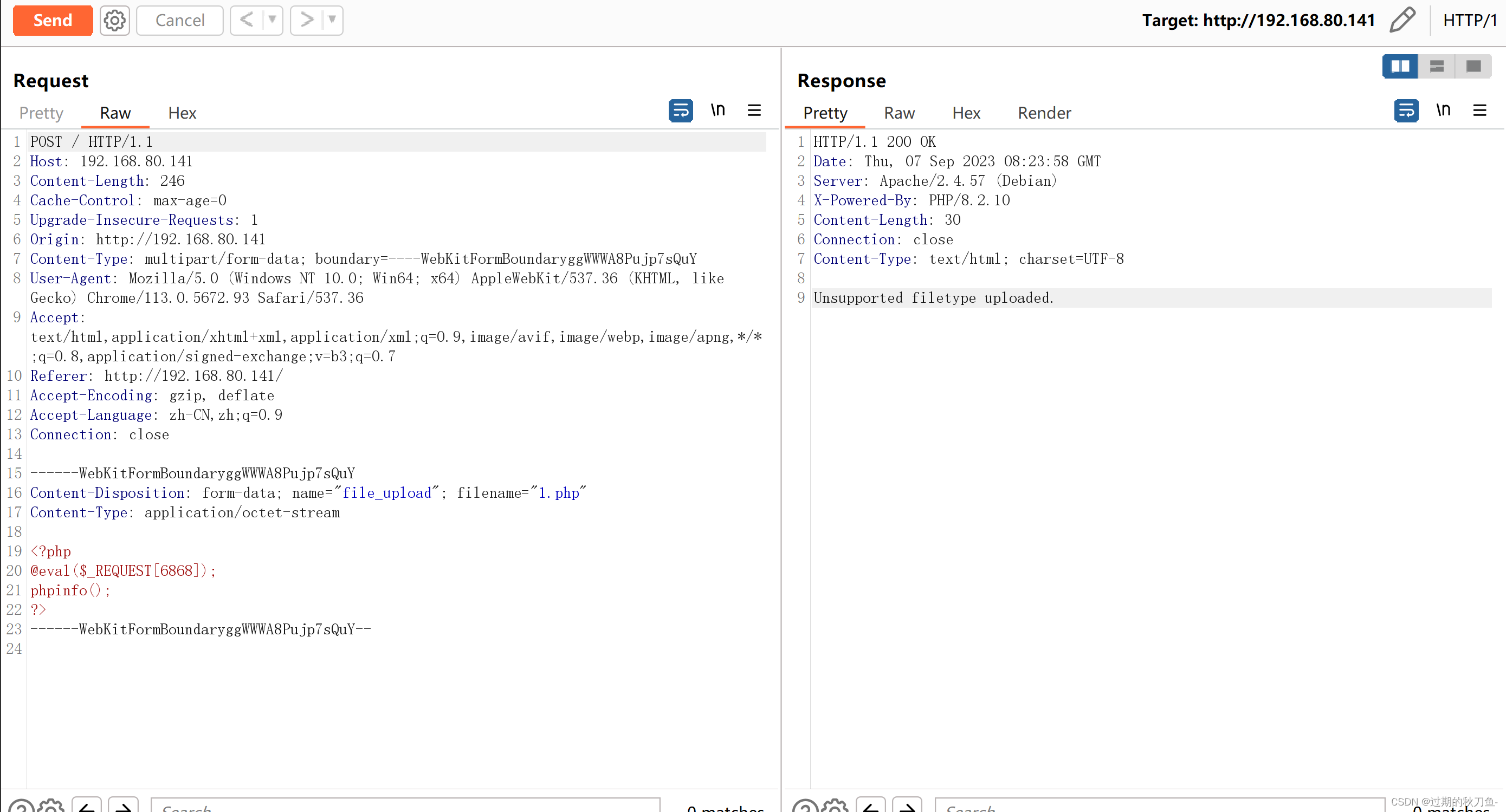
Task: Open the Response Hex tab
Action: [x=966, y=113]
